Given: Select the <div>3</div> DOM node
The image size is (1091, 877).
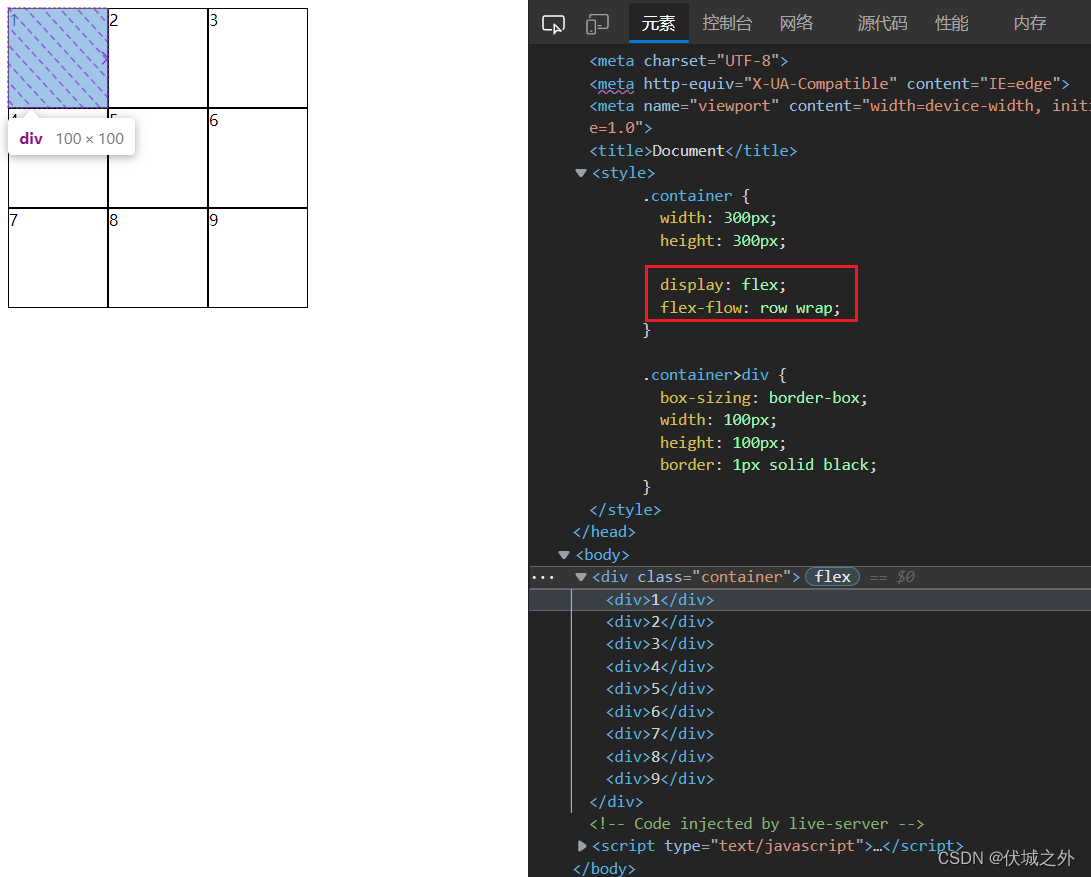Looking at the screenshot, I should coord(660,644).
